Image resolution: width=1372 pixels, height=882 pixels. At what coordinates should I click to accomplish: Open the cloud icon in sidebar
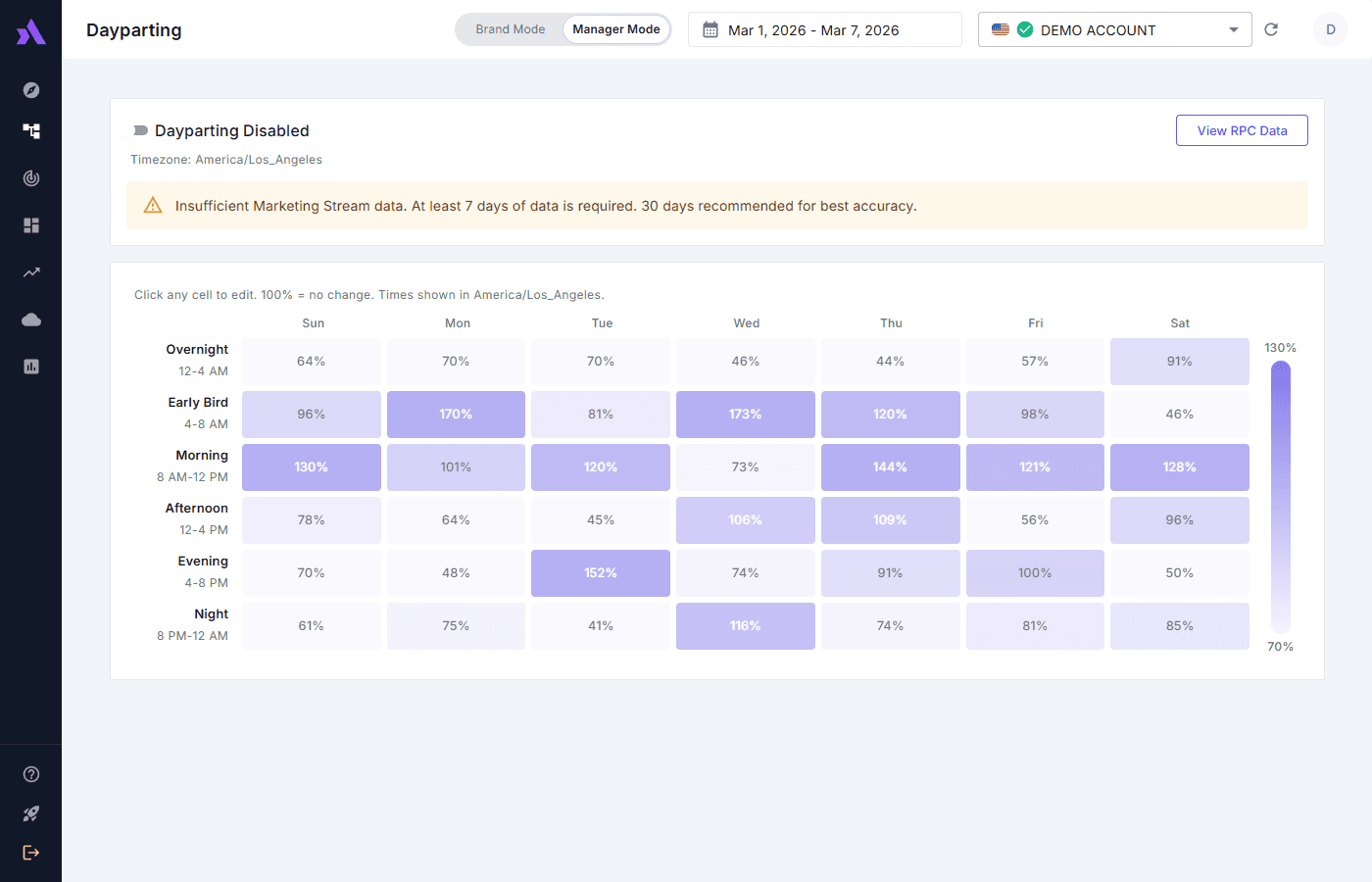click(31, 319)
